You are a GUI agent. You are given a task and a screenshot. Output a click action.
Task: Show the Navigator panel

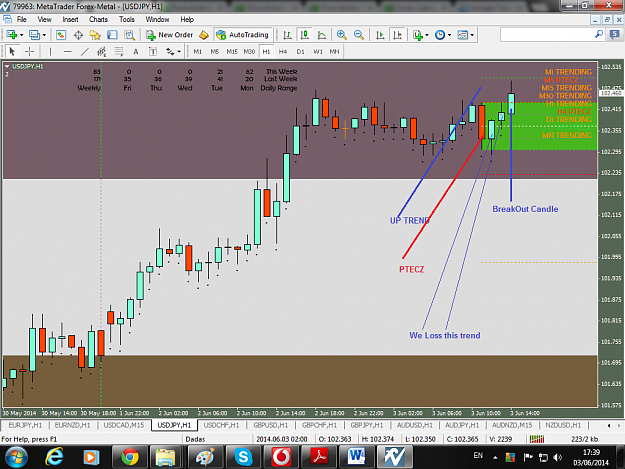(x=95, y=35)
